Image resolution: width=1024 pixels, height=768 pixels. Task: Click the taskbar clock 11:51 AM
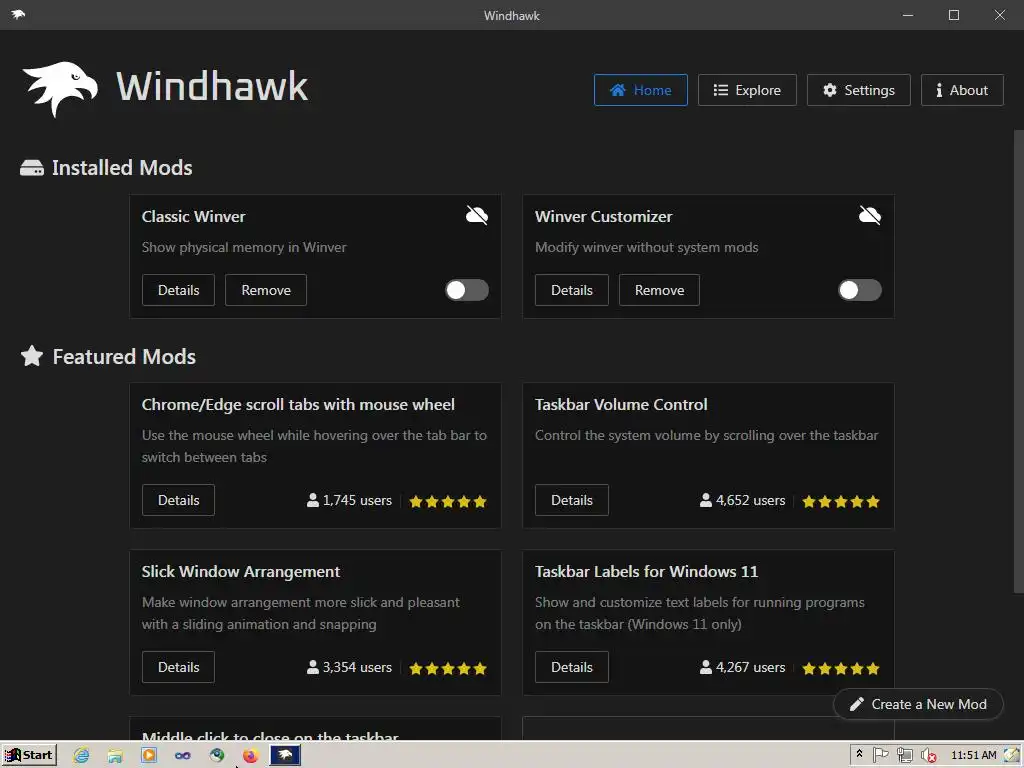[x=973, y=756]
